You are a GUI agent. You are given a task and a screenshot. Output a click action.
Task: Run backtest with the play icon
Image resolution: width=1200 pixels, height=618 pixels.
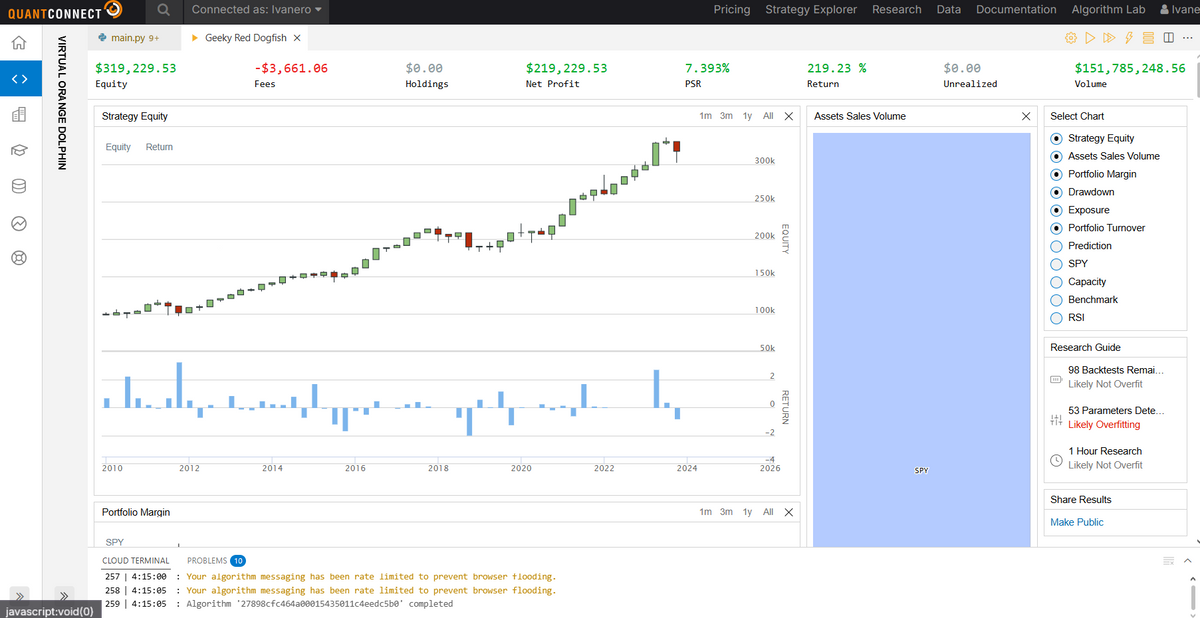coord(1090,38)
